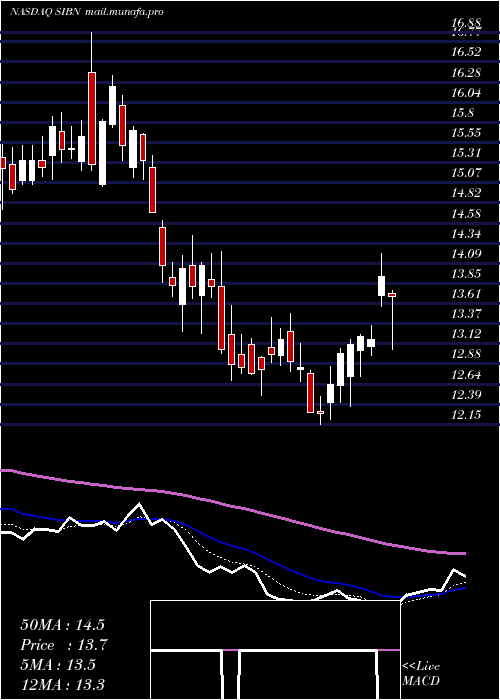
Task: Click the 12.15 price axis label
Action: (466, 415)
